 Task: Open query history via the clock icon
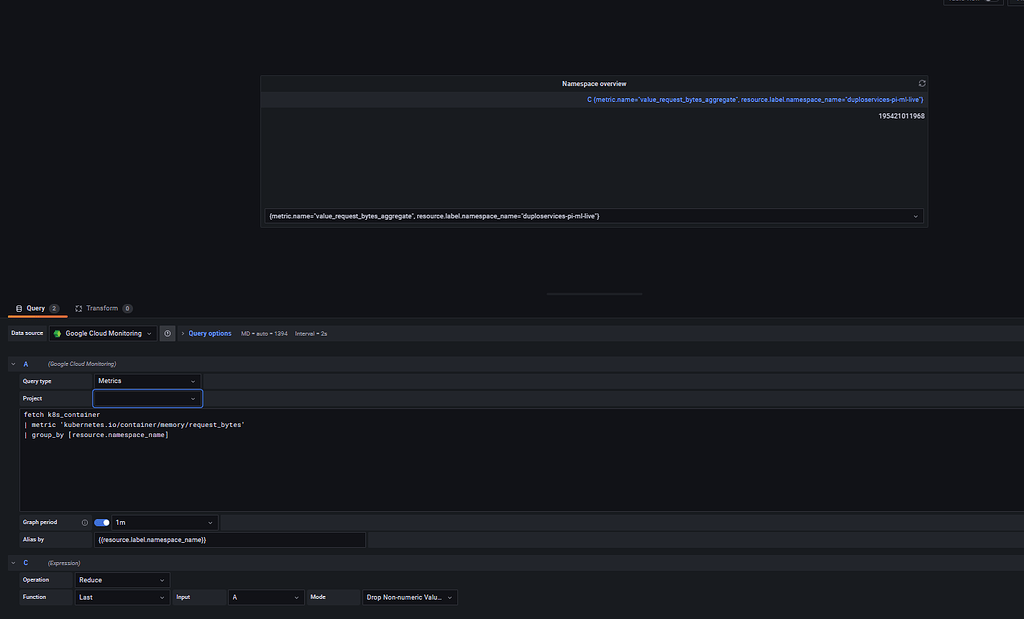point(168,333)
